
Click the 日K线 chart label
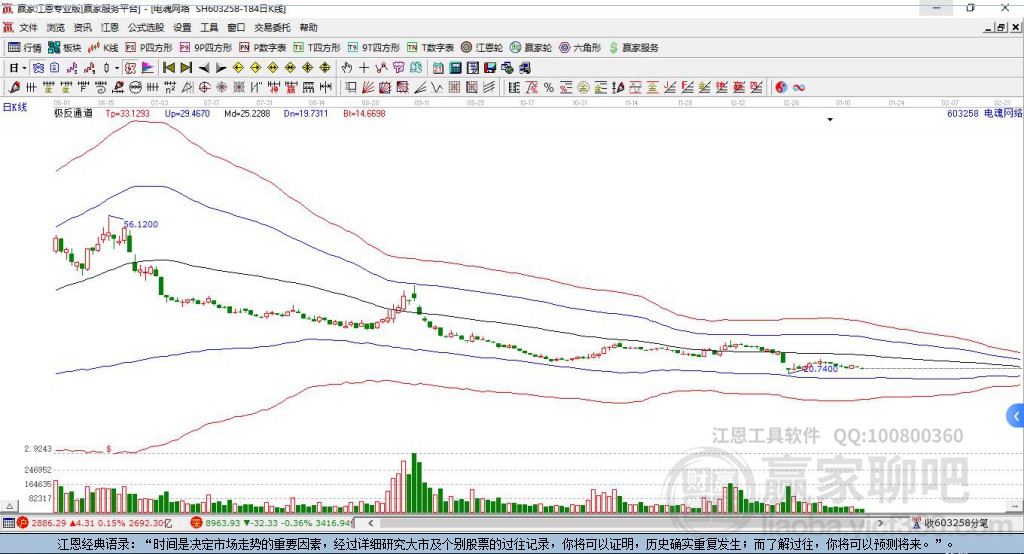coord(15,107)
